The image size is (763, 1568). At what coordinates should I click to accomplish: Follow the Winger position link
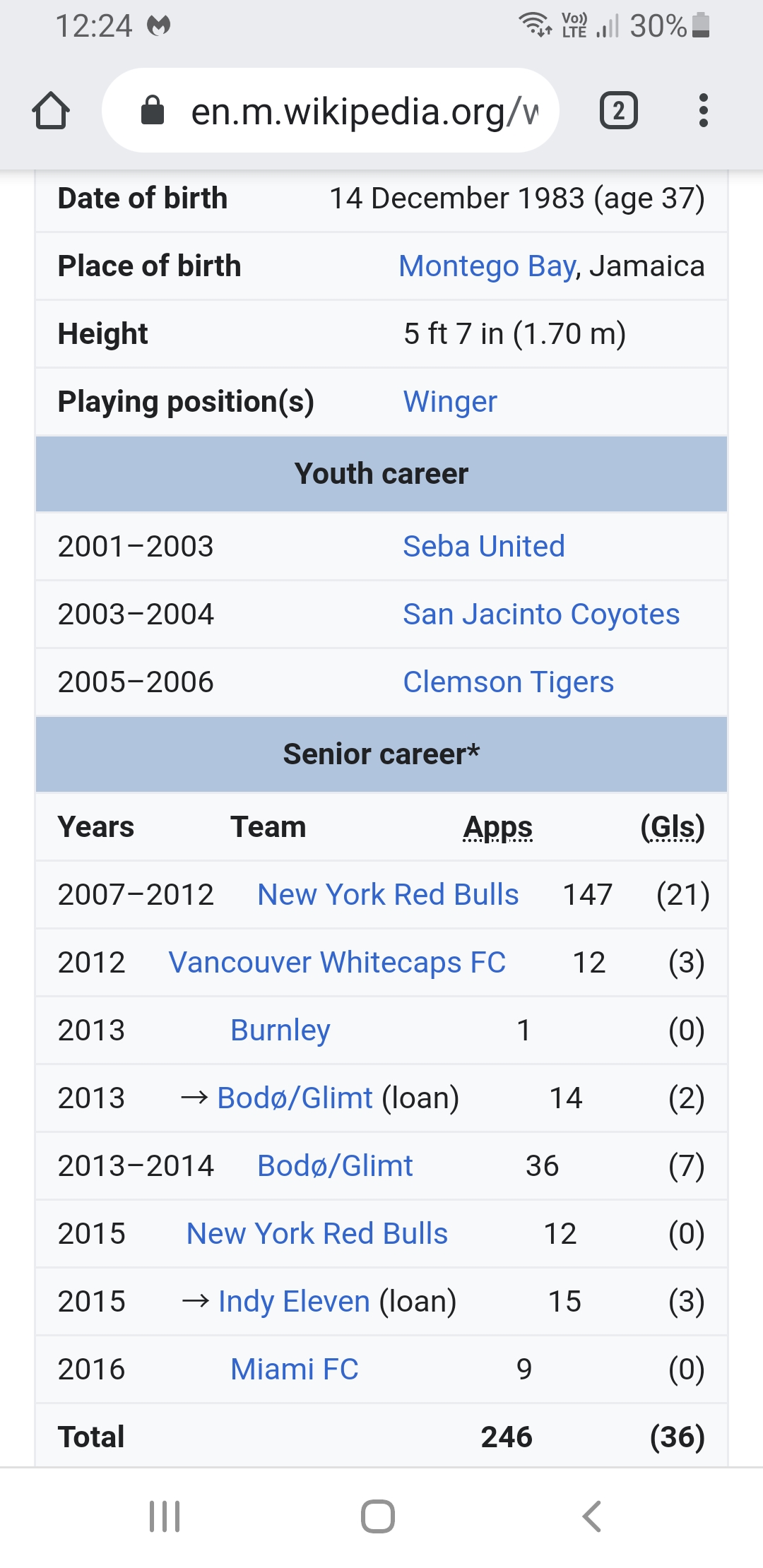(x=450, y=402)
